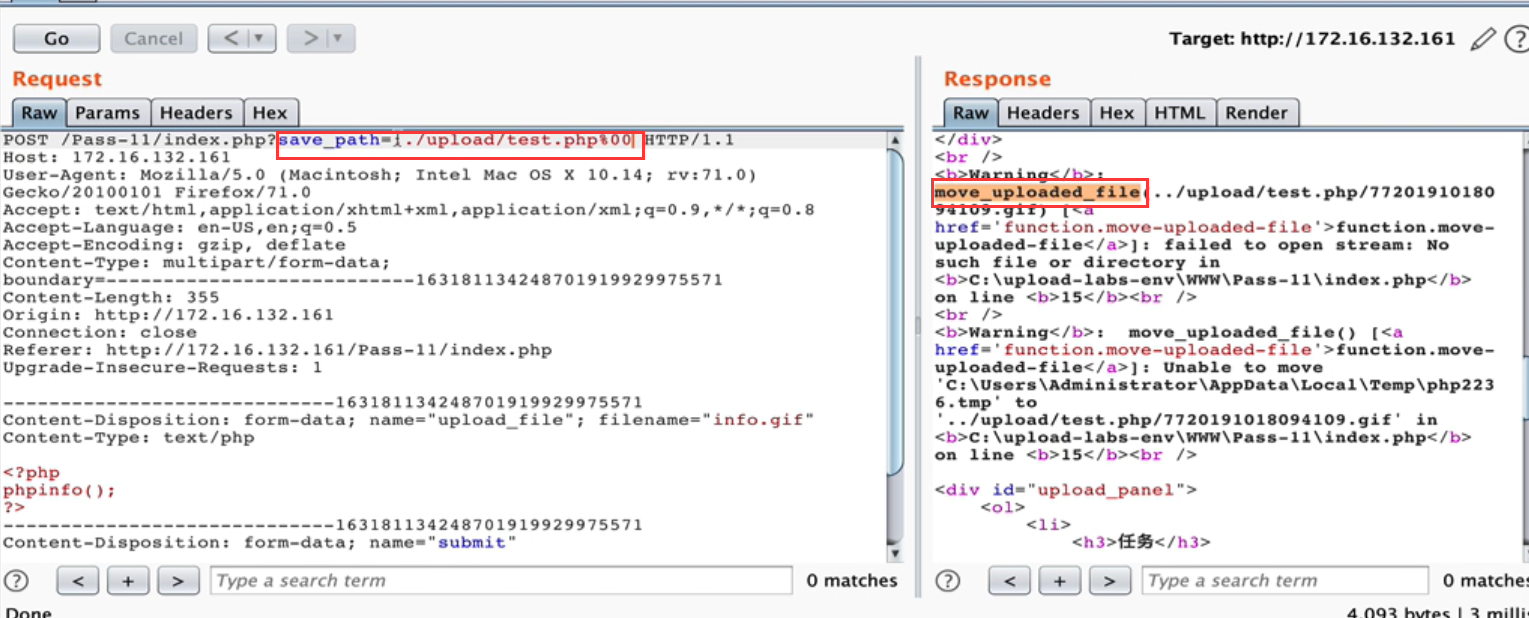Click the div id="upload_panel" line
This screenshot has width=1529, height=618.
click(1066, 490)
